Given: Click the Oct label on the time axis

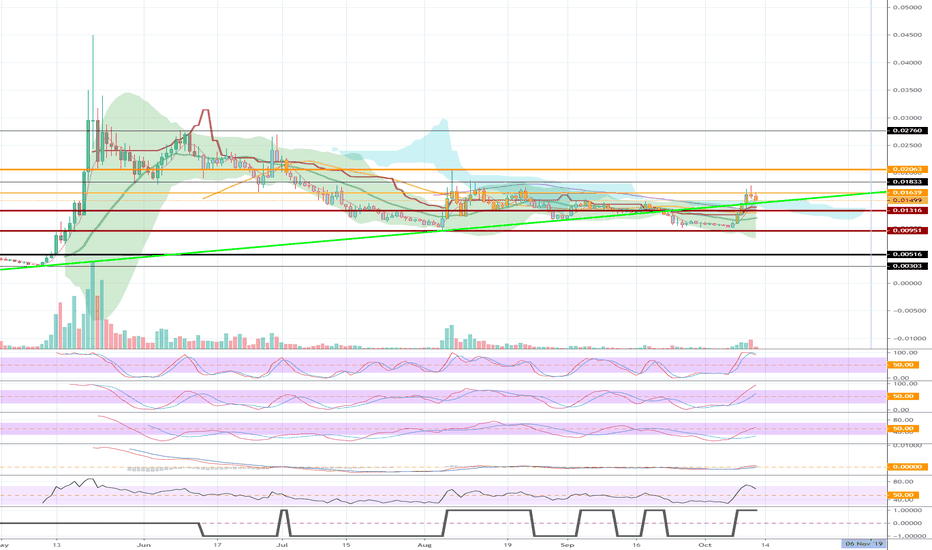Looking at the screenshot, I should tap(705, 544).
